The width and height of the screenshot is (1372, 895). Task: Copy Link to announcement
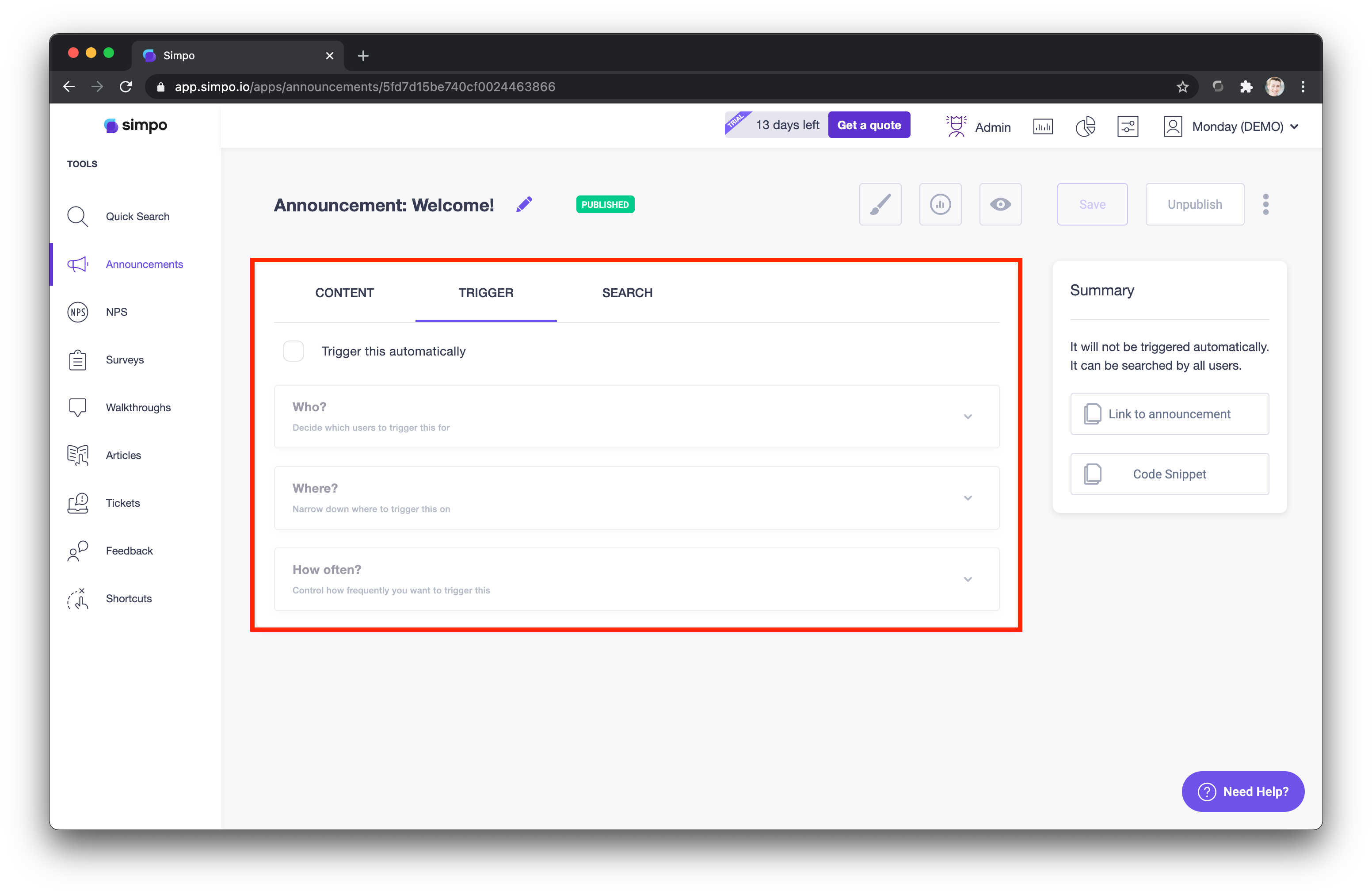tap(1169, 413)
